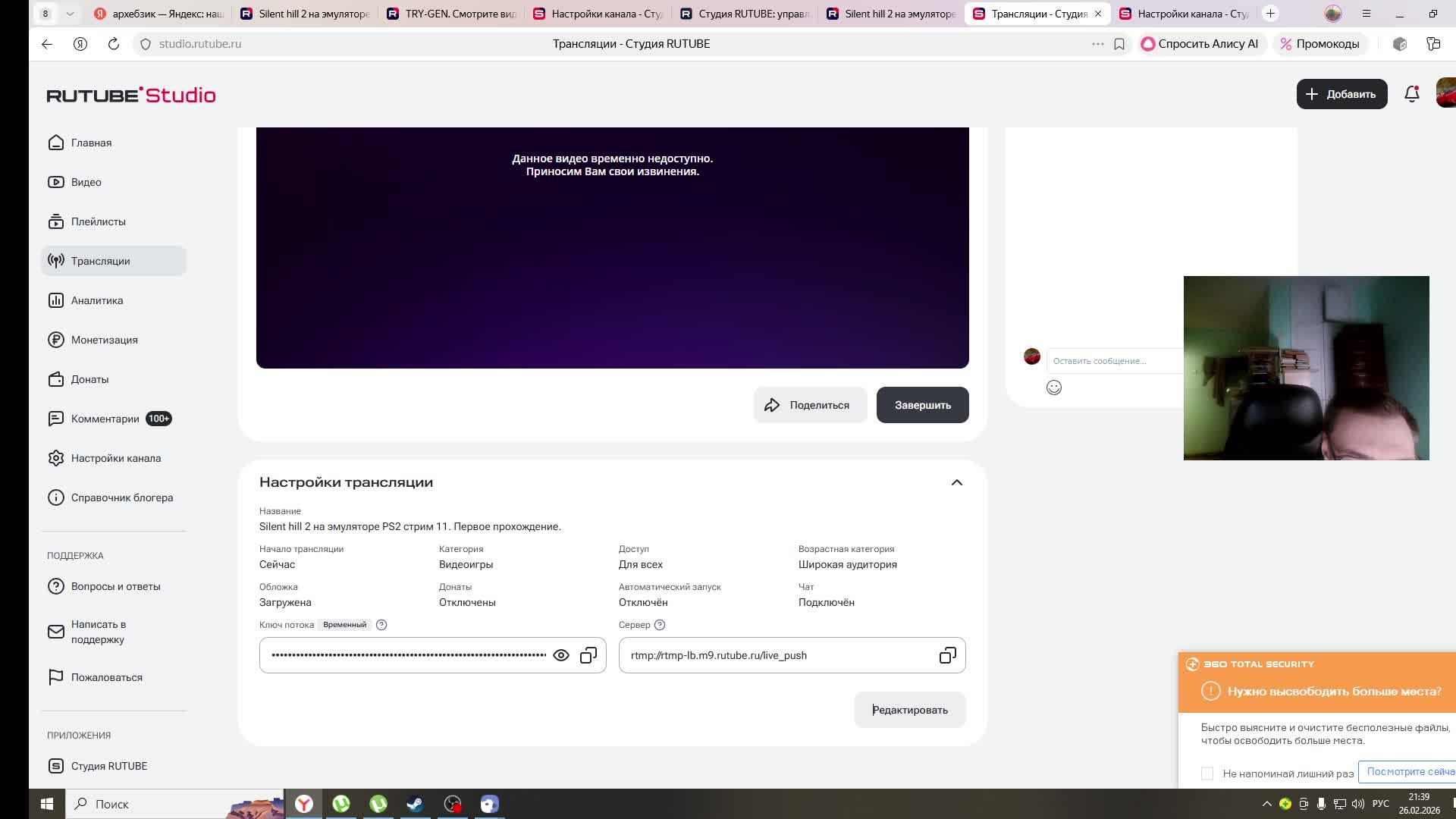Copy the RTMP server URL
This screenshot has width=1456, height=819.
[x=947, y=655]
